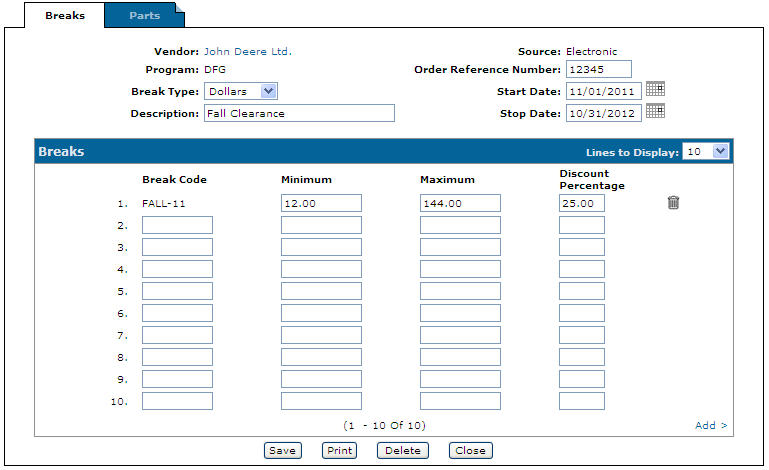Click the Discount Percentage column header
The height and width of the screenshot is (470, 769).
[x=592, y=180]
